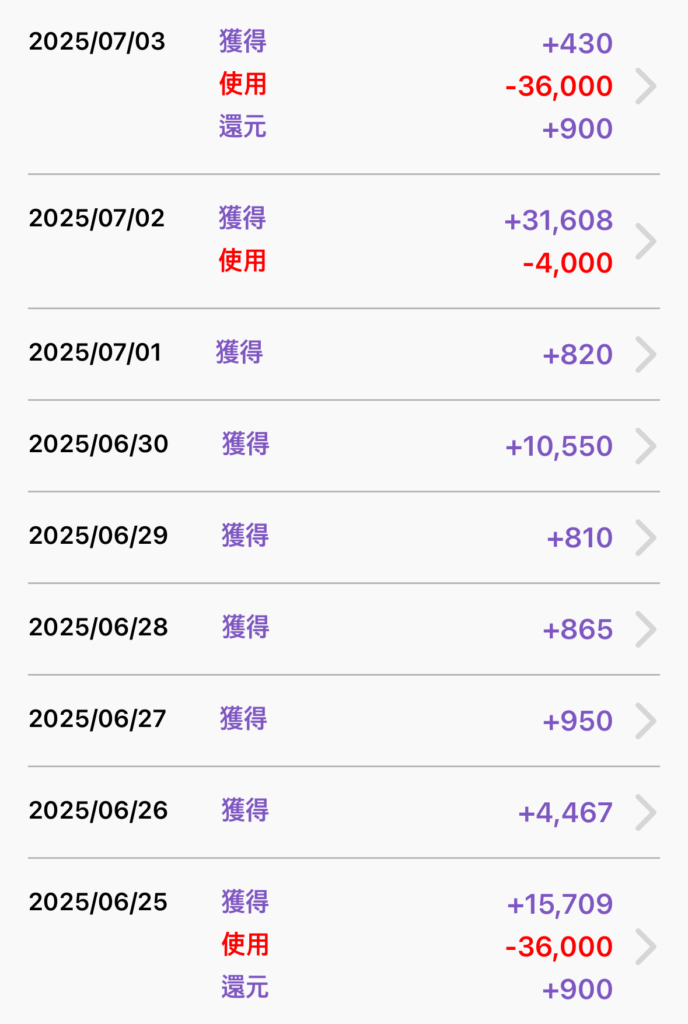Select the +15,709 earned amount

pyautogui.click(x=560, y=904)
